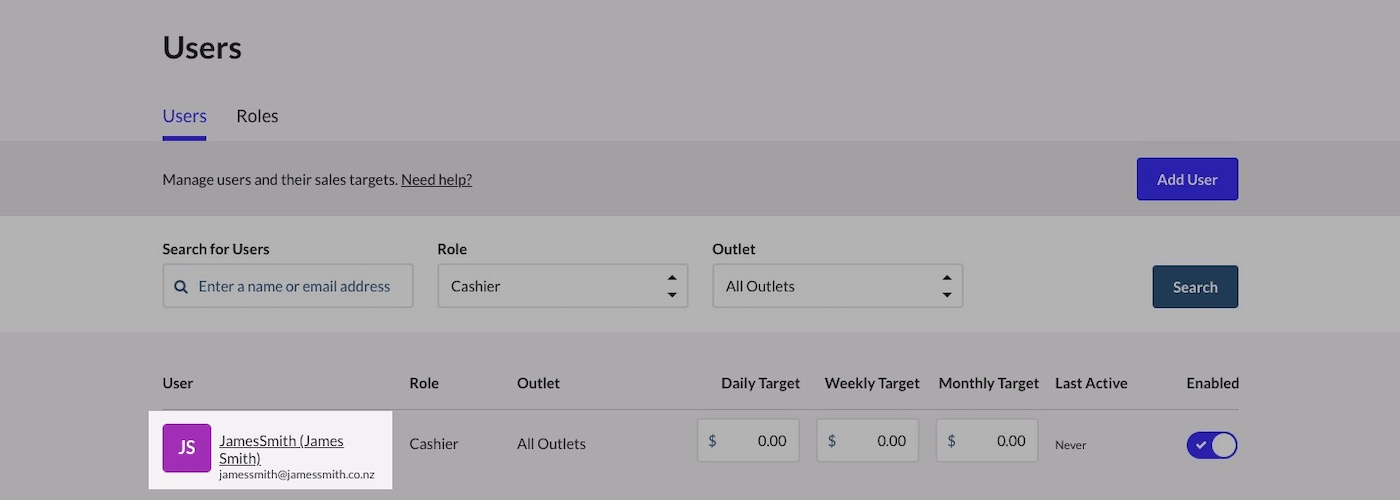This screenshot has height=500, width=1400.
Task: Click the Role dropdown up-down arrows
Action: pyautogui.click(x=672, y=286)
